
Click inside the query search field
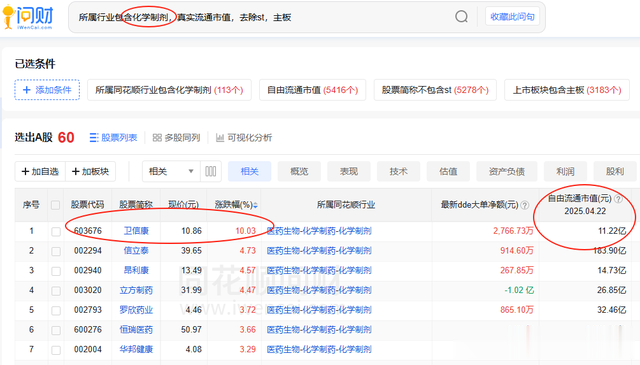pos(261,17)
